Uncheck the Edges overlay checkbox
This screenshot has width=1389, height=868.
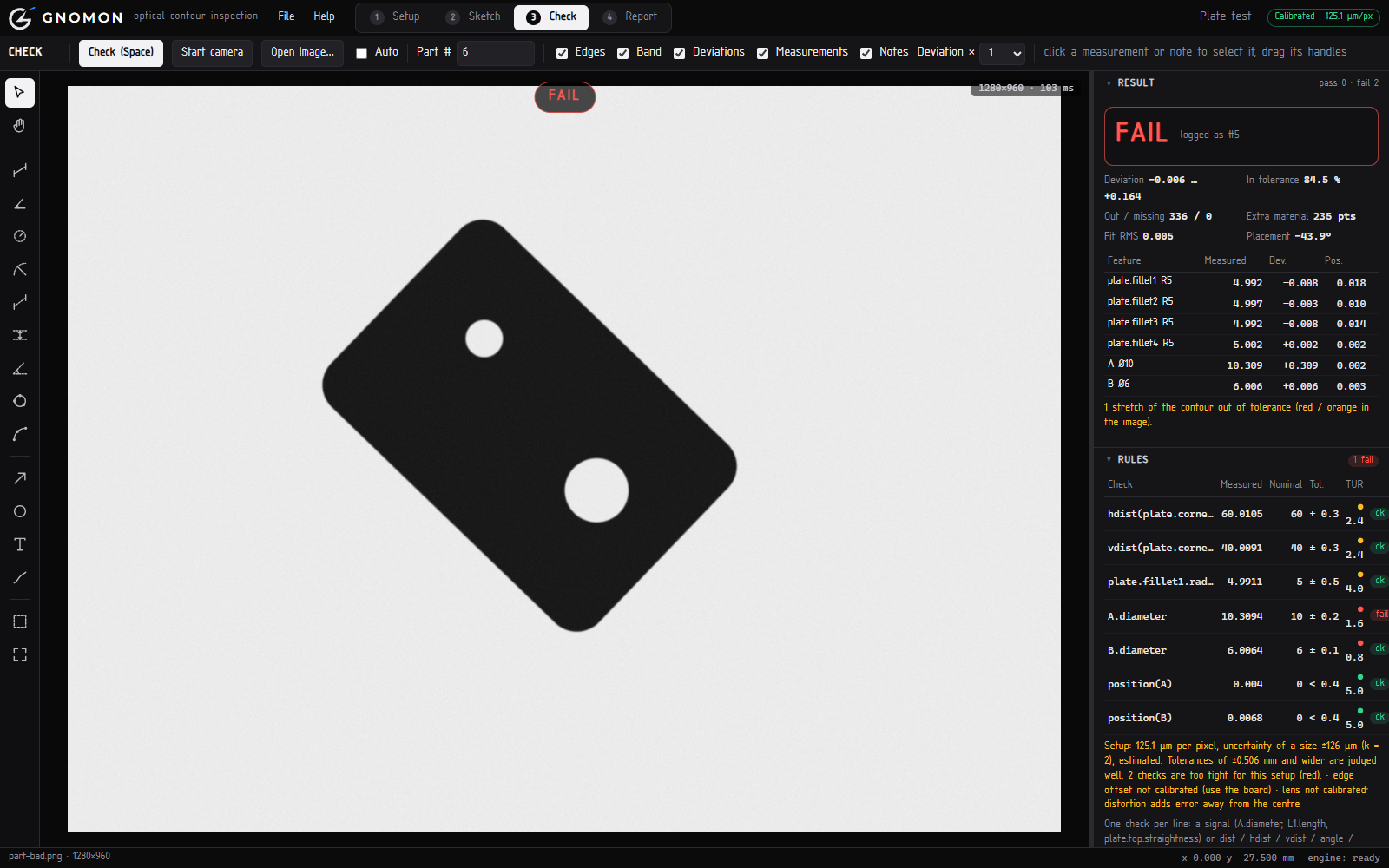(562, 53)
